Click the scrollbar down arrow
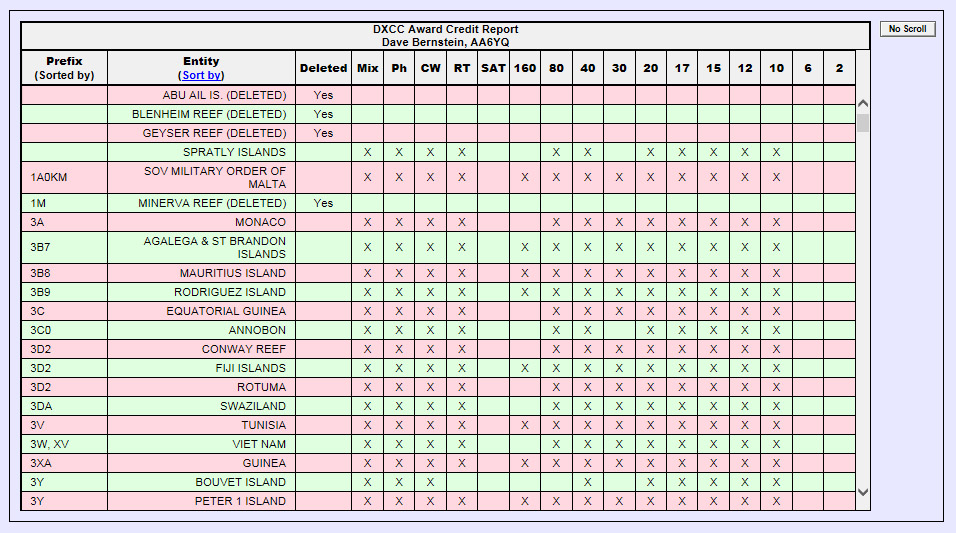Image resolution: width=956 pixels, height=533 pixels. (x=863, y=492)
